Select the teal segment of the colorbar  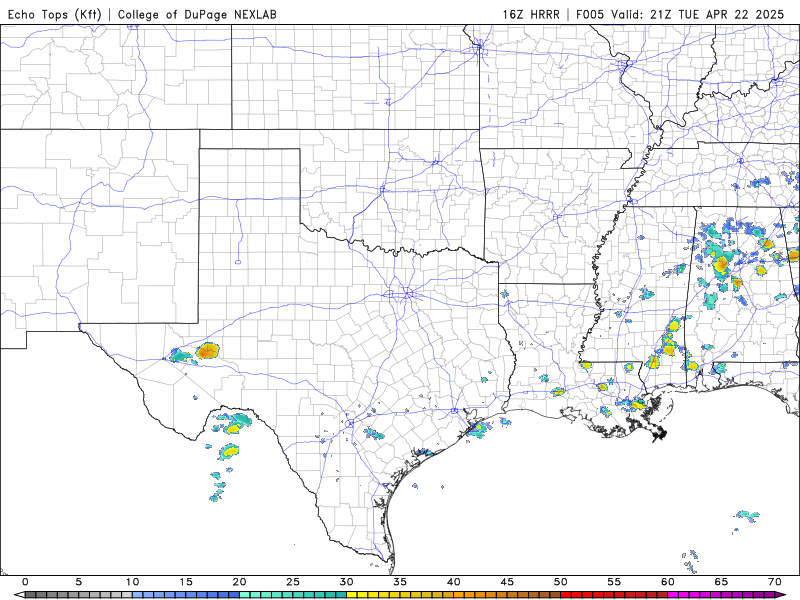(x=293, y=595)
